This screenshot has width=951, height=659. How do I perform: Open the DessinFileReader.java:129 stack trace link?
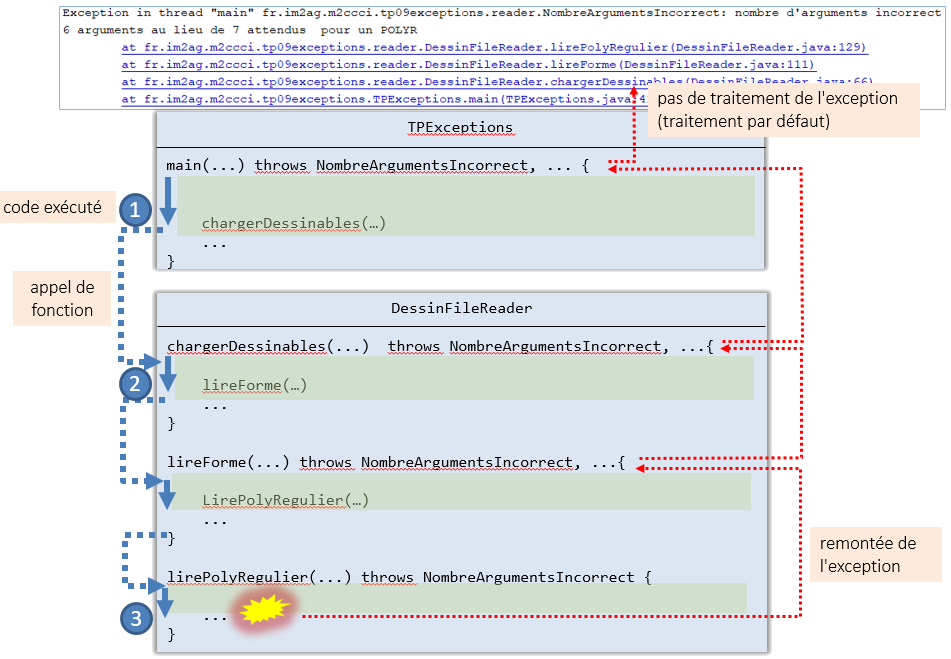494,48
